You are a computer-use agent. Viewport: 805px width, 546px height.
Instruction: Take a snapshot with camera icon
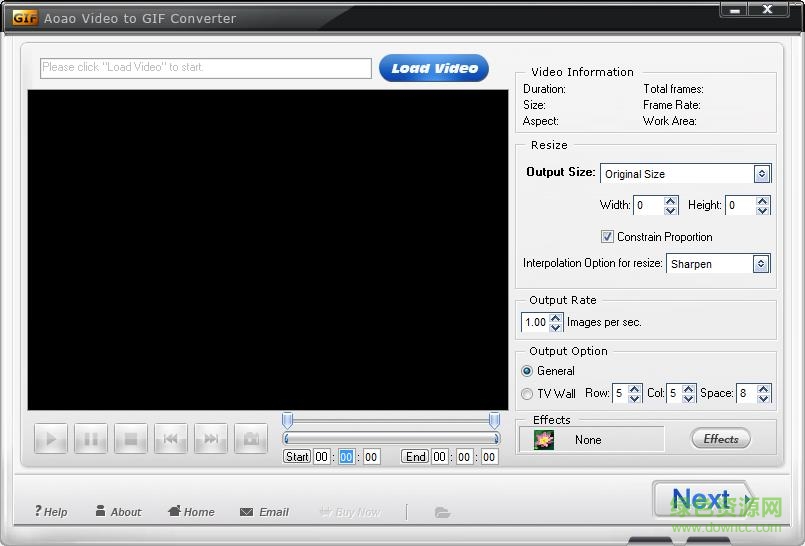[251, 439]
